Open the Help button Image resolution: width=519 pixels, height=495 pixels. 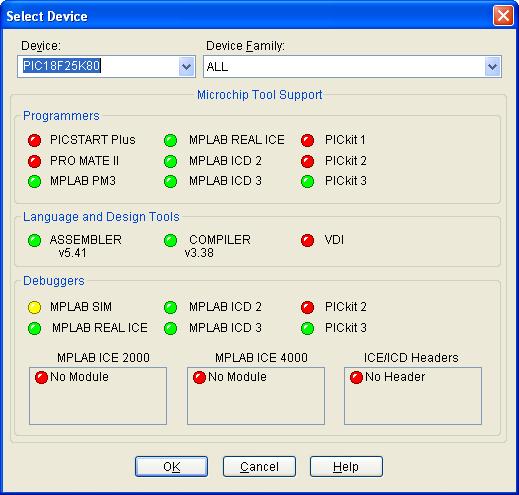coord(346,467)
